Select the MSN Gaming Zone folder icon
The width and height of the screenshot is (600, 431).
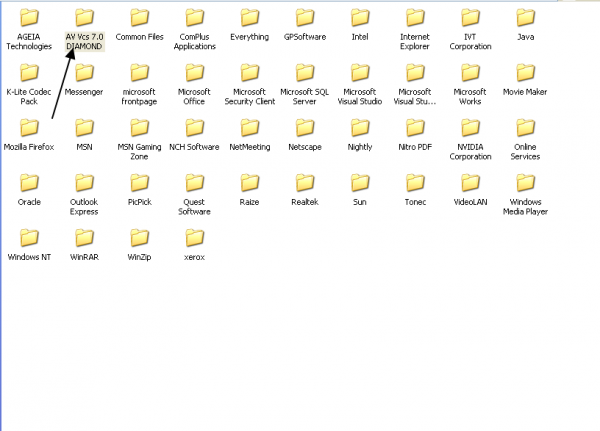(139, 128)
